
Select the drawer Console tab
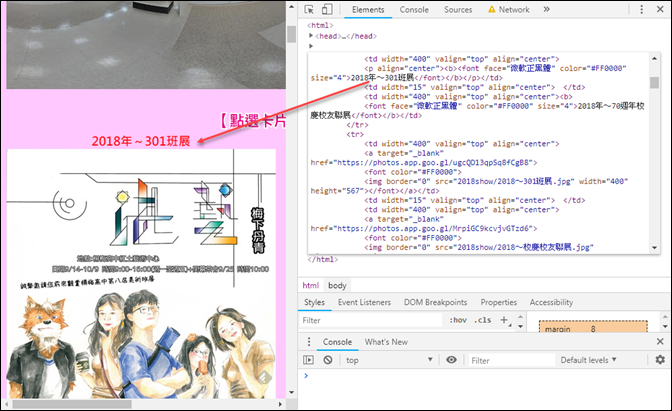click(x=337, y=342)
